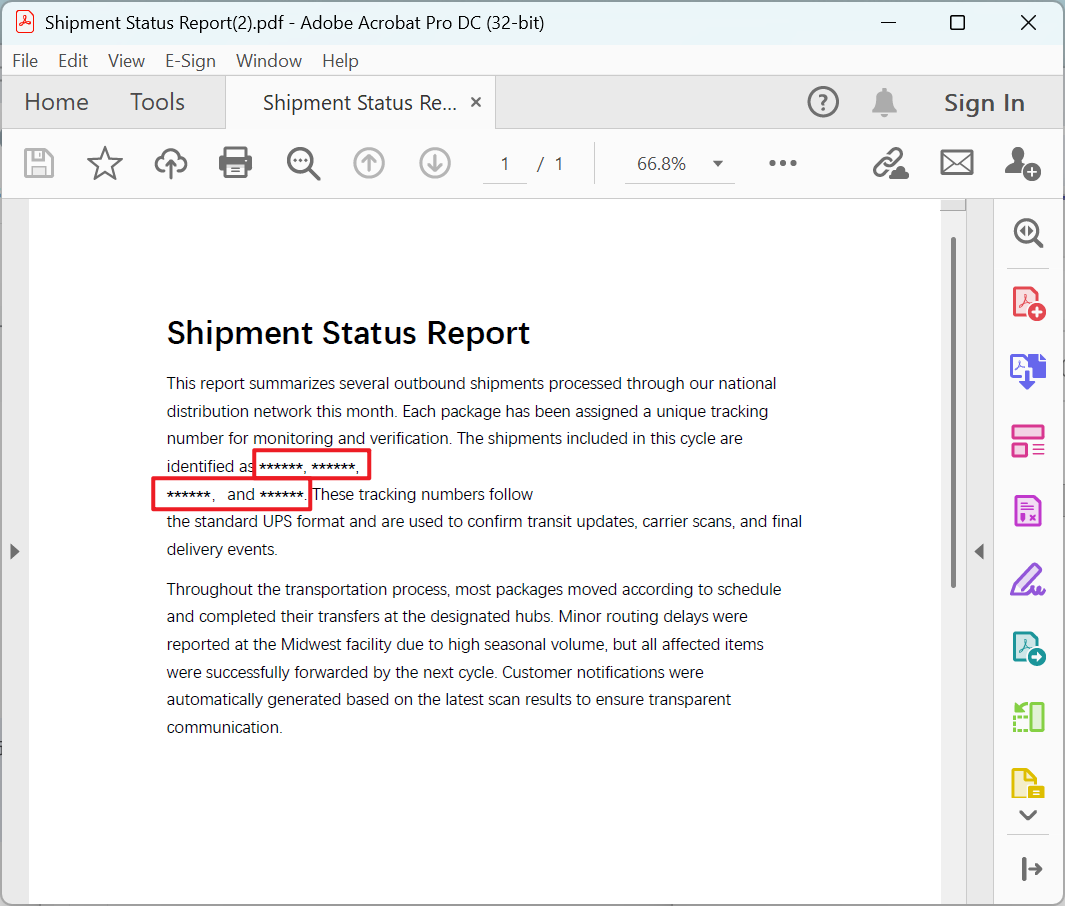The height and width of the screenshot is (906, 1065).
Task: Click the Sign In button
Action: pyautogui.click(x=984, y=103)
